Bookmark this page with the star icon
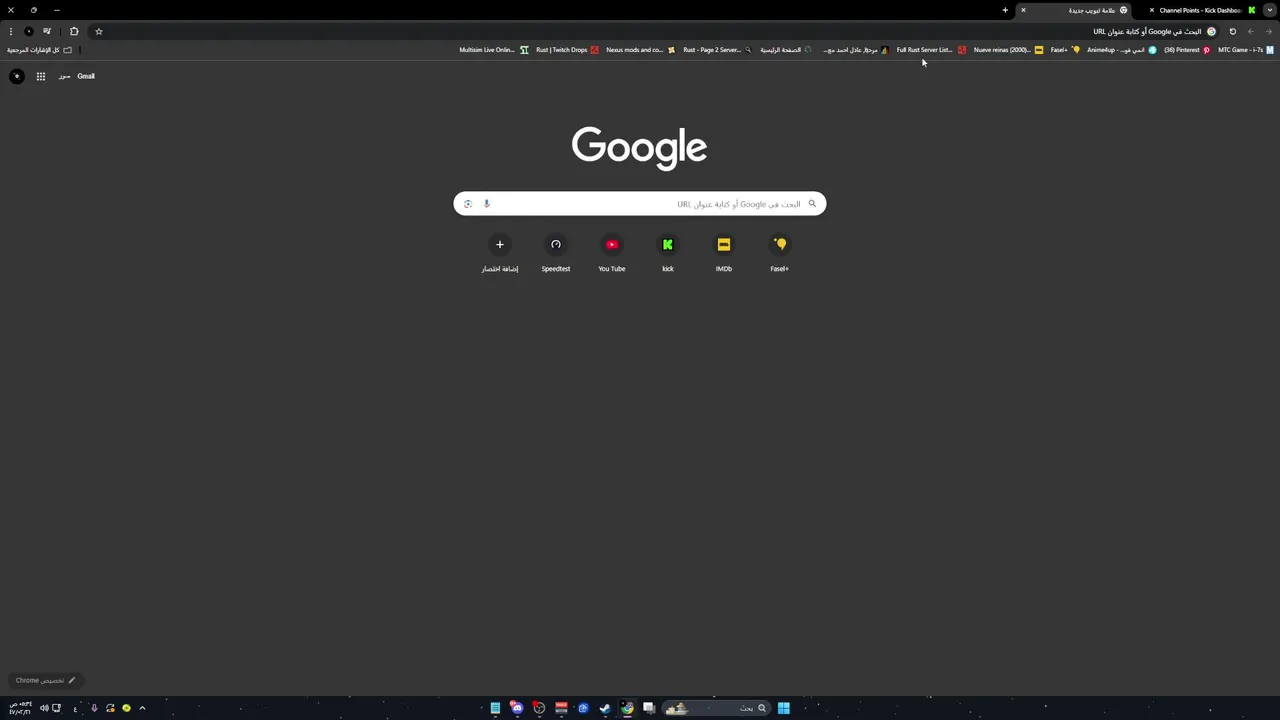 tap(99, 31)
